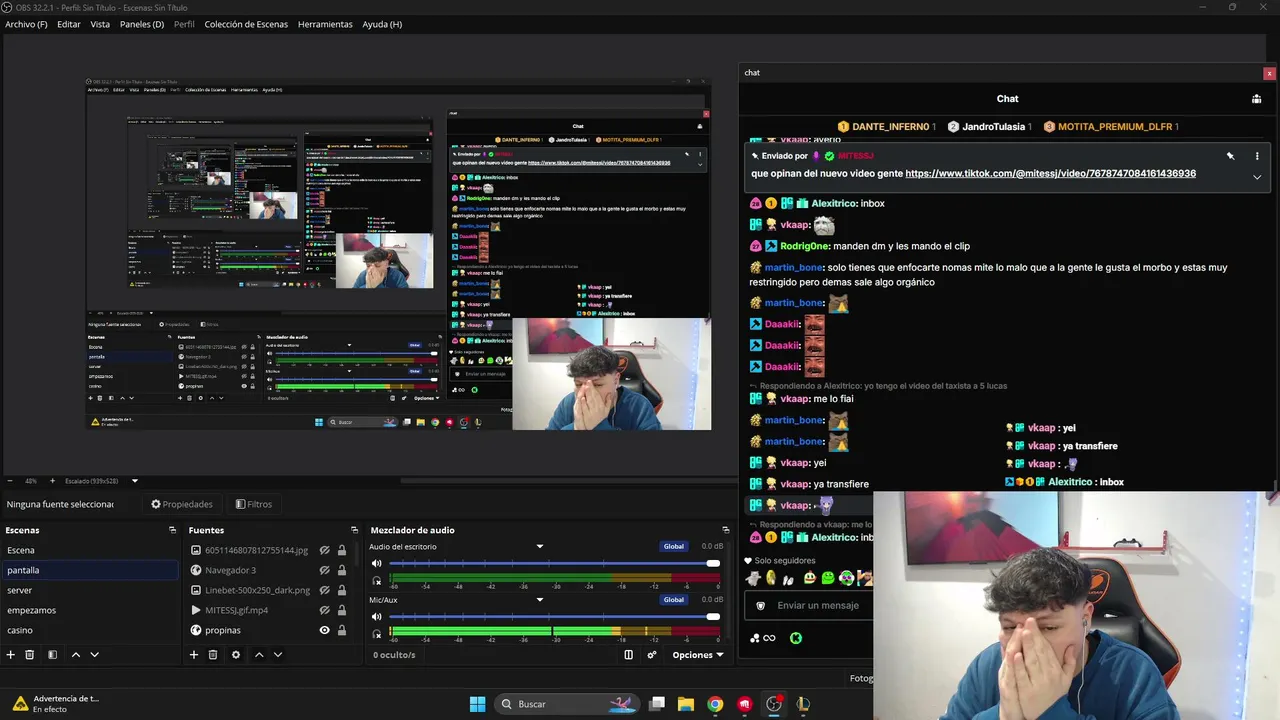Click the Filtros button
1280x720 pixels.
coord(254,504)
